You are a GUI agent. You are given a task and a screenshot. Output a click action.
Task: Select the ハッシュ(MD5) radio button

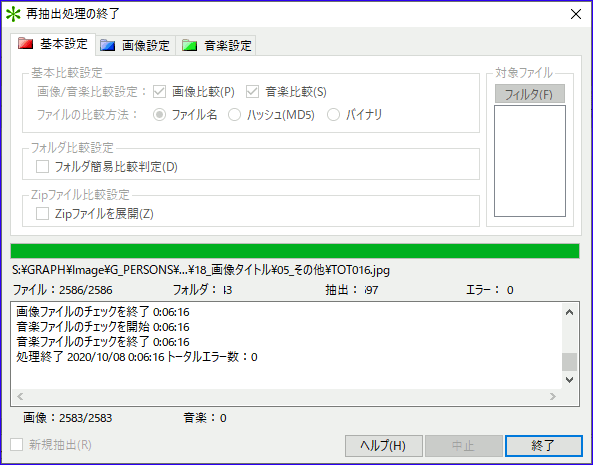(x=234, y=115)
